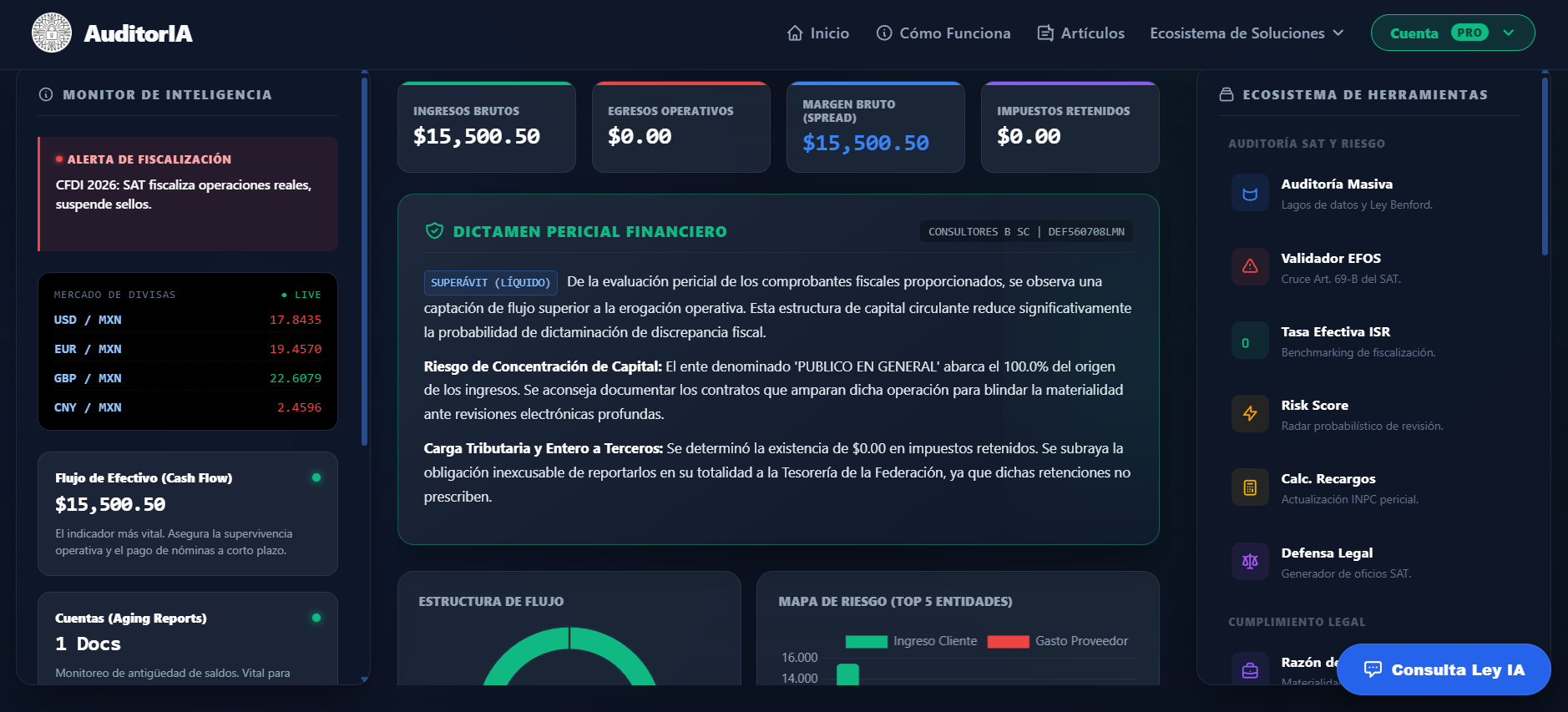Open the Artículos section
The width and height of the screenshot is (1568, 712).
click(1081, 33)
